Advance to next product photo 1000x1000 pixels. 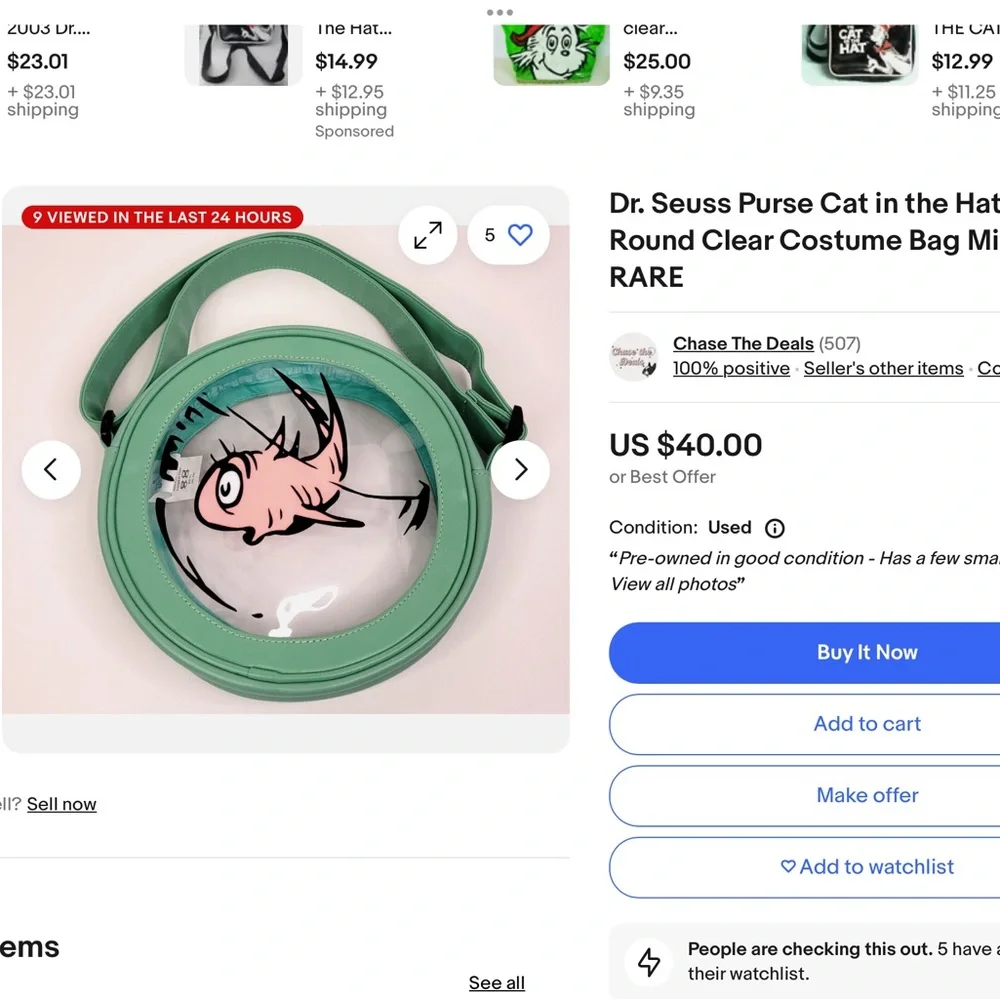coord(520,469)
